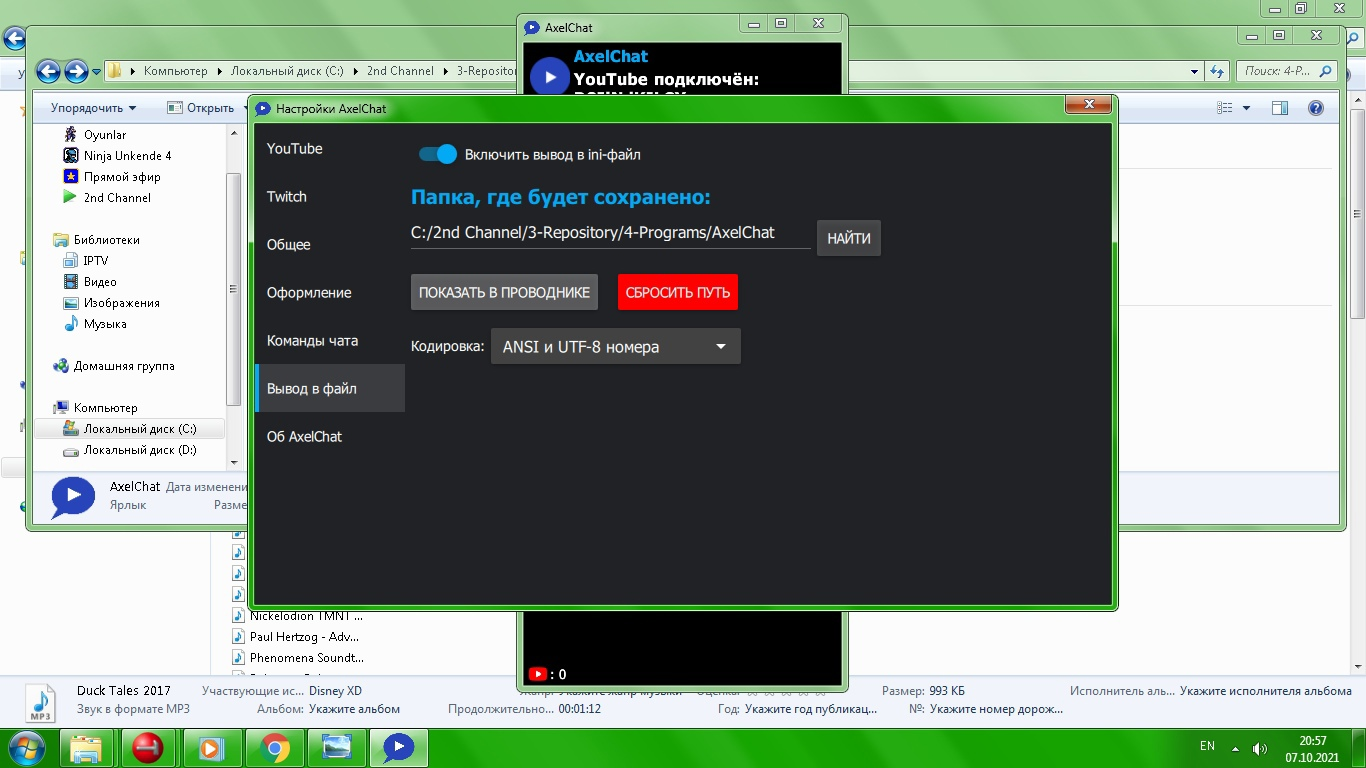1366x768 pixels.
Task: Select Phenomena Soundt... file in list
Action: [x=299, y=658]
